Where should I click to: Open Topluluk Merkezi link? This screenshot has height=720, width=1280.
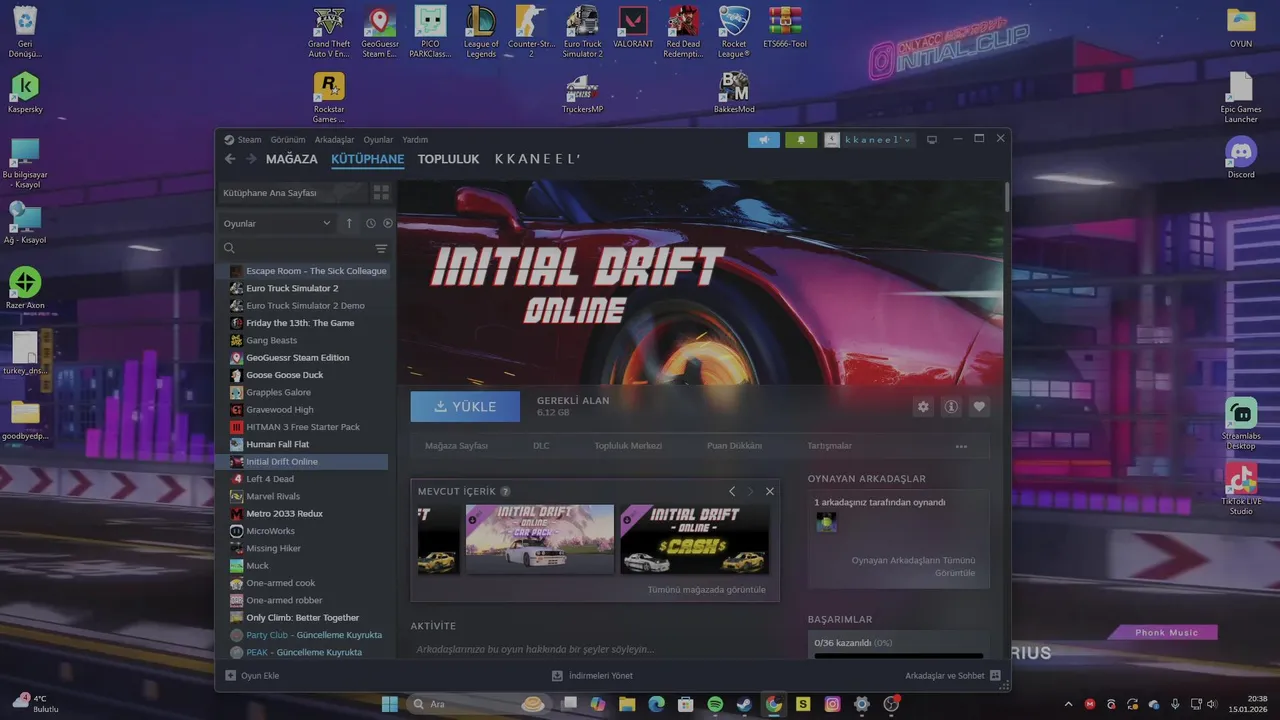pos(628,446)
